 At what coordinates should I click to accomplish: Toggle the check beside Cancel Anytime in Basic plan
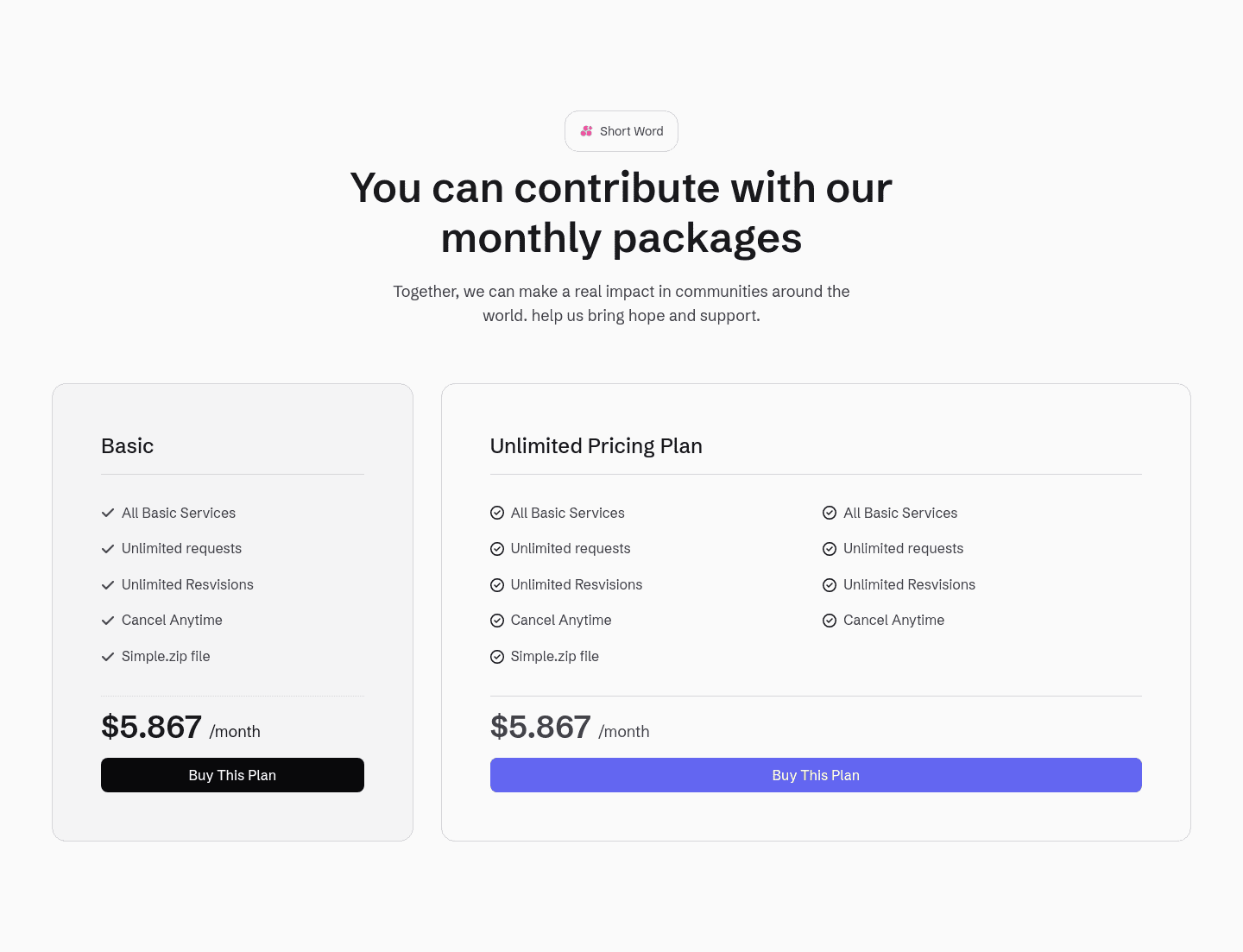(x=108, y=620)
